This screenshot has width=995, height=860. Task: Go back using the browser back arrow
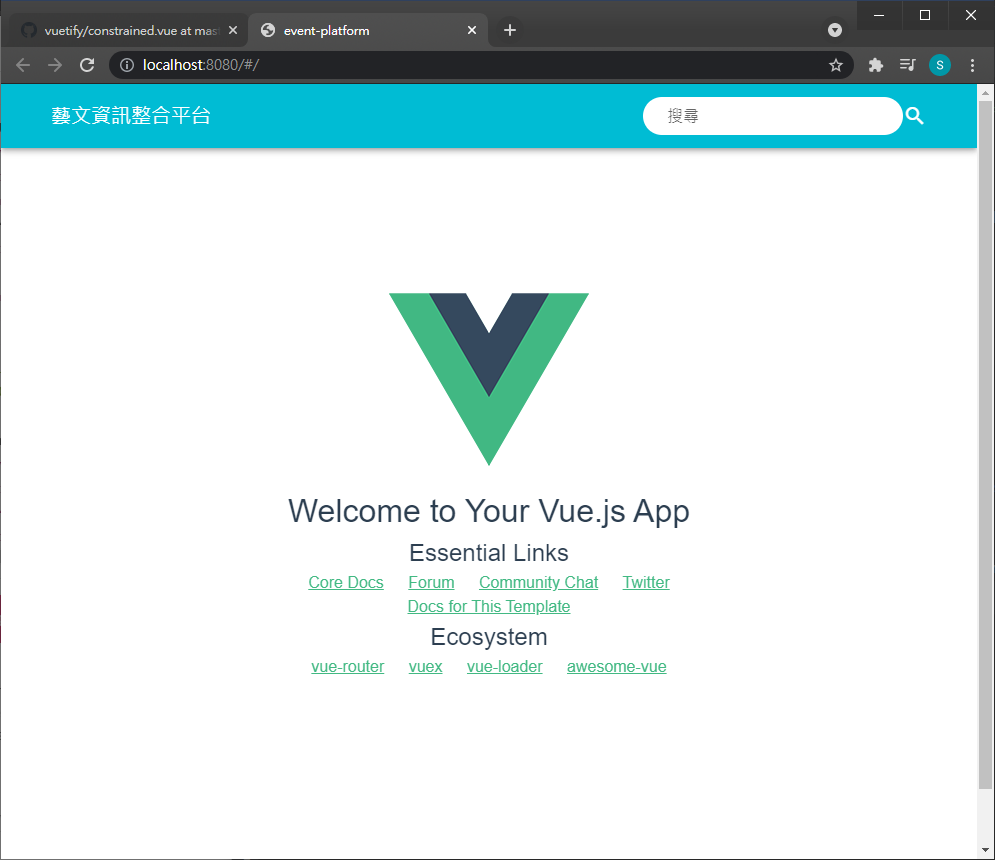tap(23, 65)
